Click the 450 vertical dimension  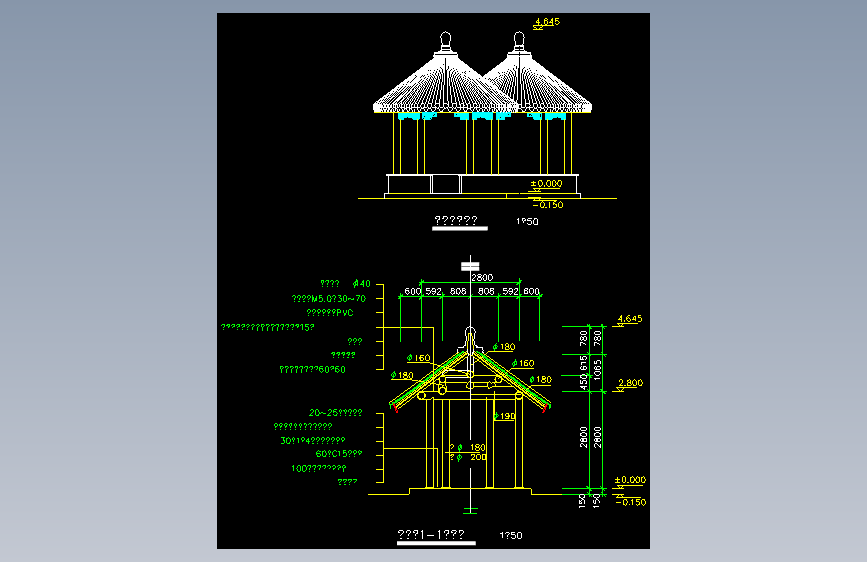pos(583,382)
